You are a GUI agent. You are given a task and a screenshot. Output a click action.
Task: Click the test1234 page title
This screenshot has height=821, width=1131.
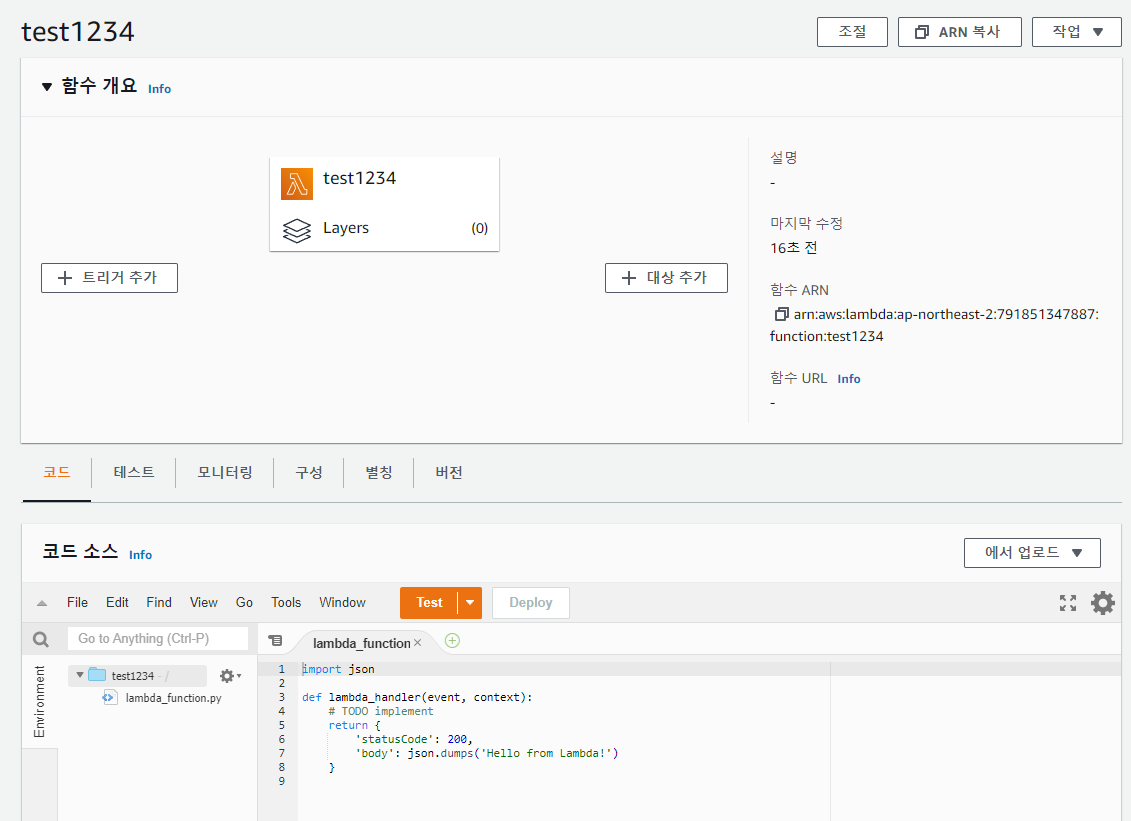point(78,32)
